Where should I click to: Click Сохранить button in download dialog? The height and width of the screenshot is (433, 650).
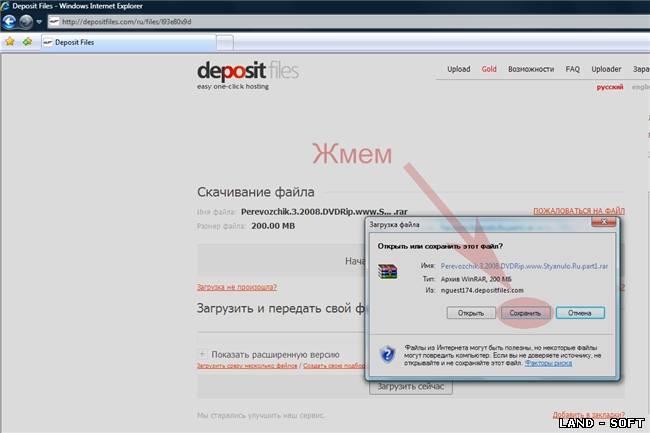(x=525, y=313)
